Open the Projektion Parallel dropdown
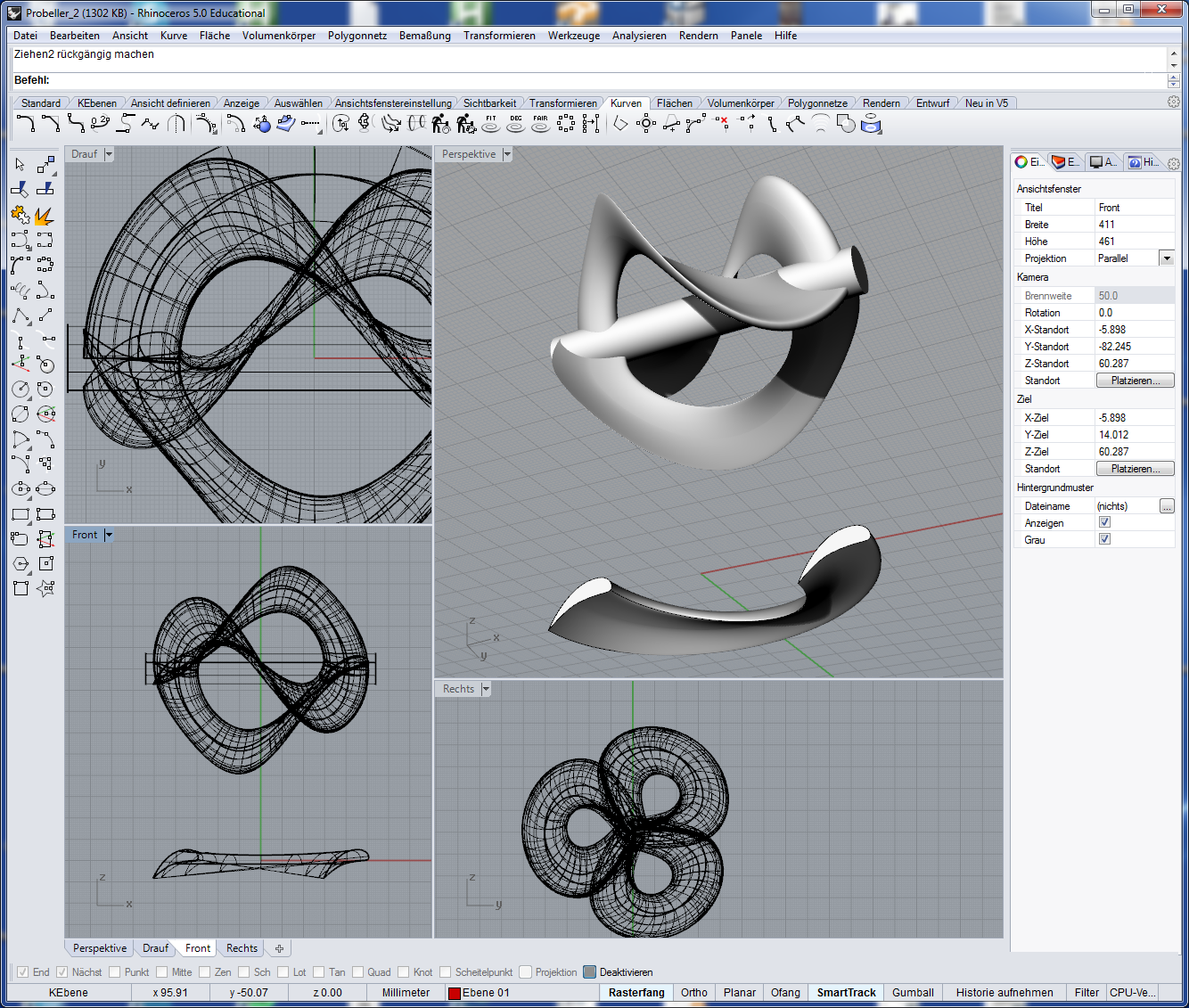The image size is (1189, 1008). point(1167,258)
